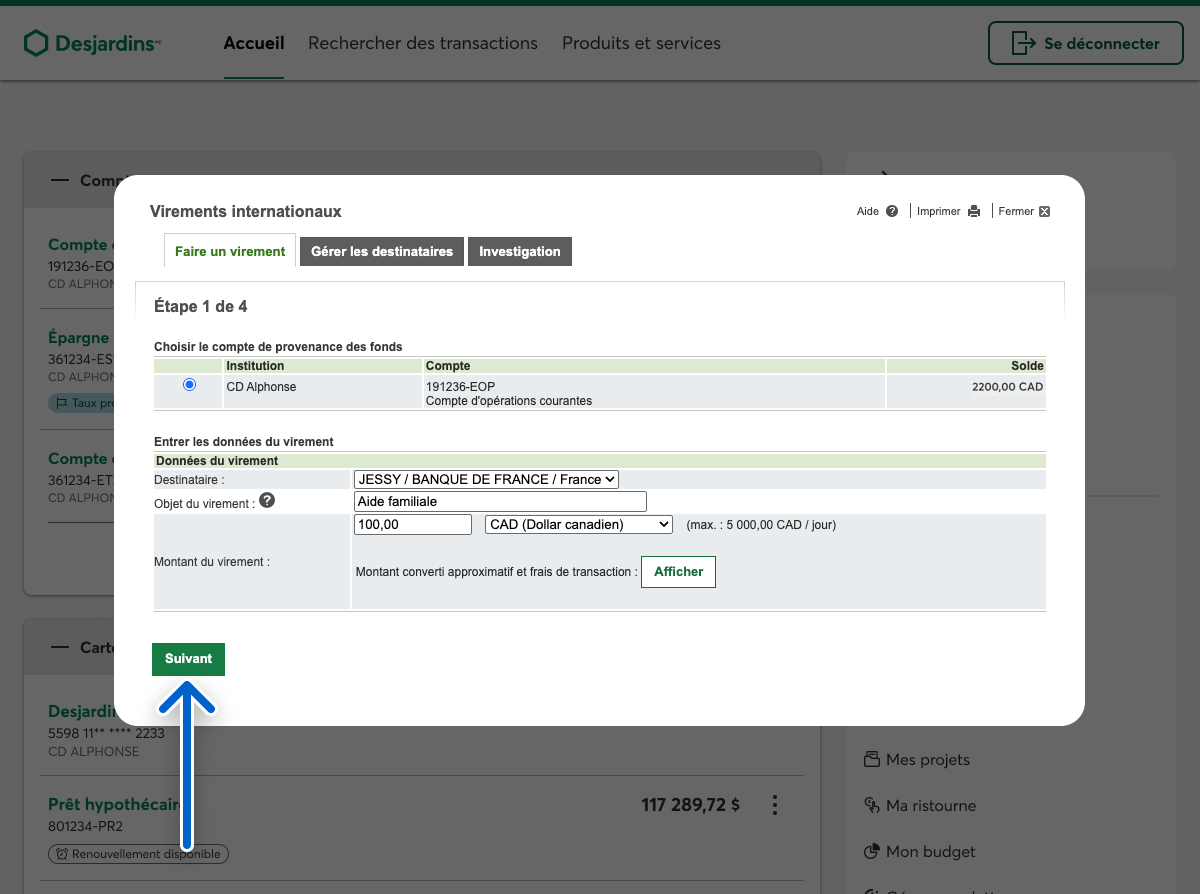The image size is (1200, 894).
Task: Open Rechercher des transactions menu
Action: 423,44
